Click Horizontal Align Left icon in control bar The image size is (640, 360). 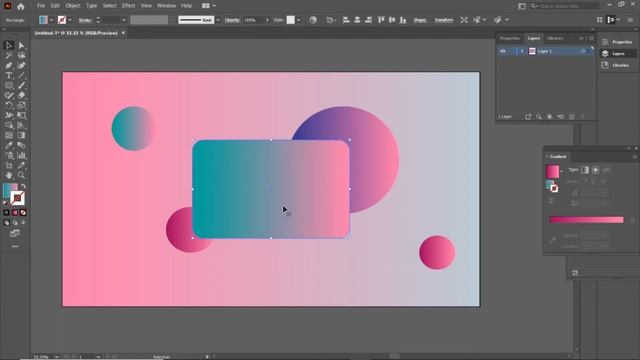tap(346, 20)
